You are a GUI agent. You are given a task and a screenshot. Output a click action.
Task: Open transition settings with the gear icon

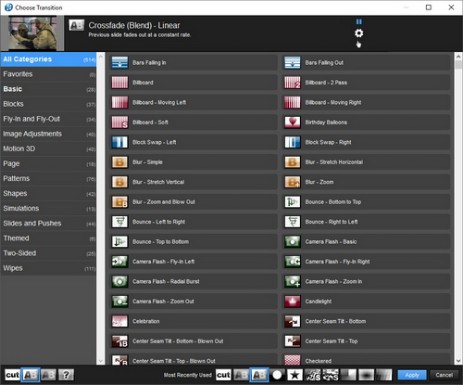(x=359, y=33)
